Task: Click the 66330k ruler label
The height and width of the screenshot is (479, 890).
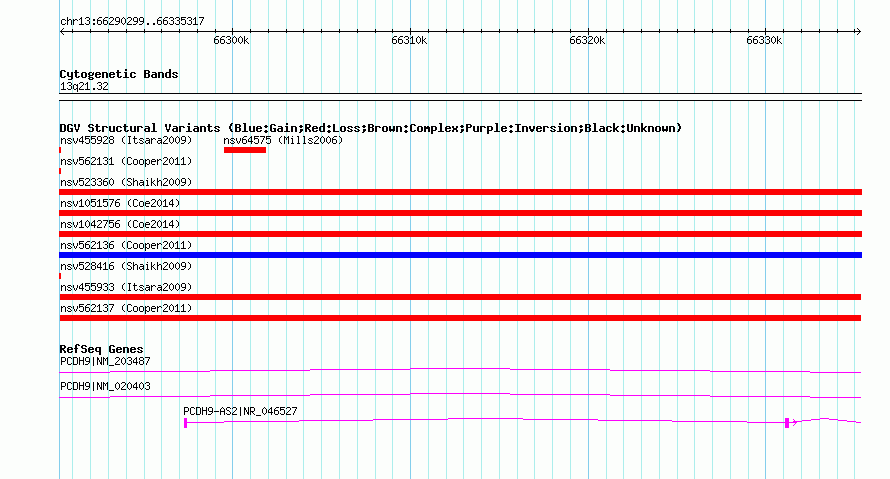Action: tap(764, 40)
